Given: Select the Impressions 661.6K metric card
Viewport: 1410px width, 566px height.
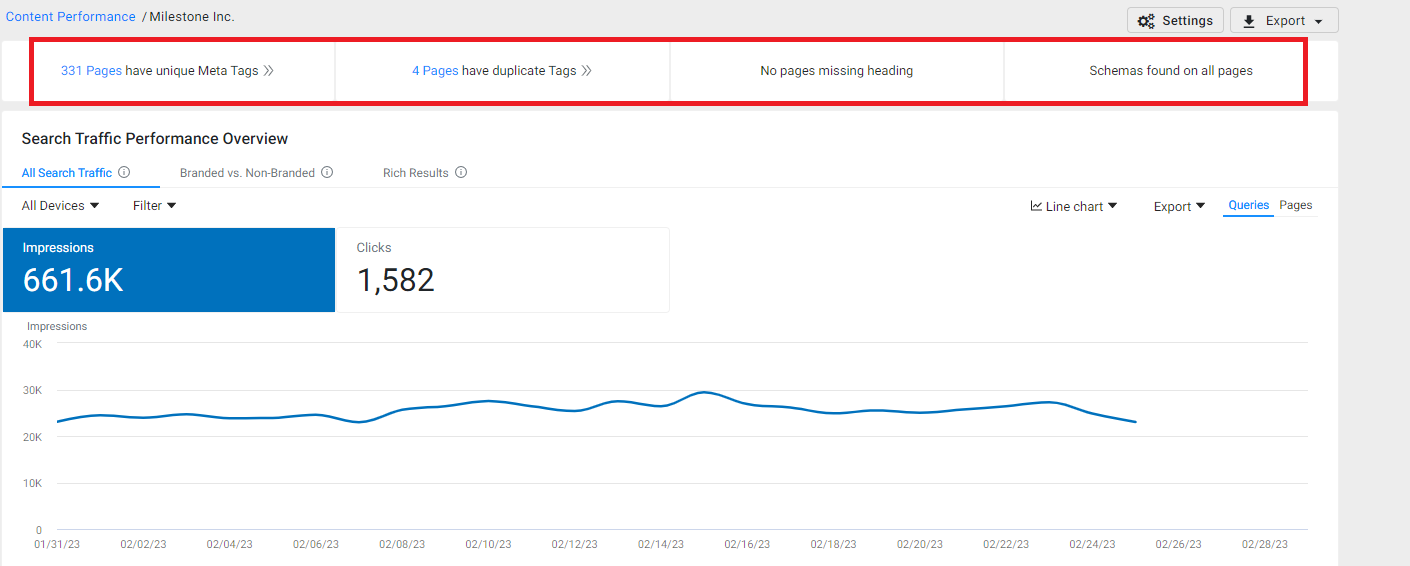Looking at the screenshot, I should coord(169,270).
